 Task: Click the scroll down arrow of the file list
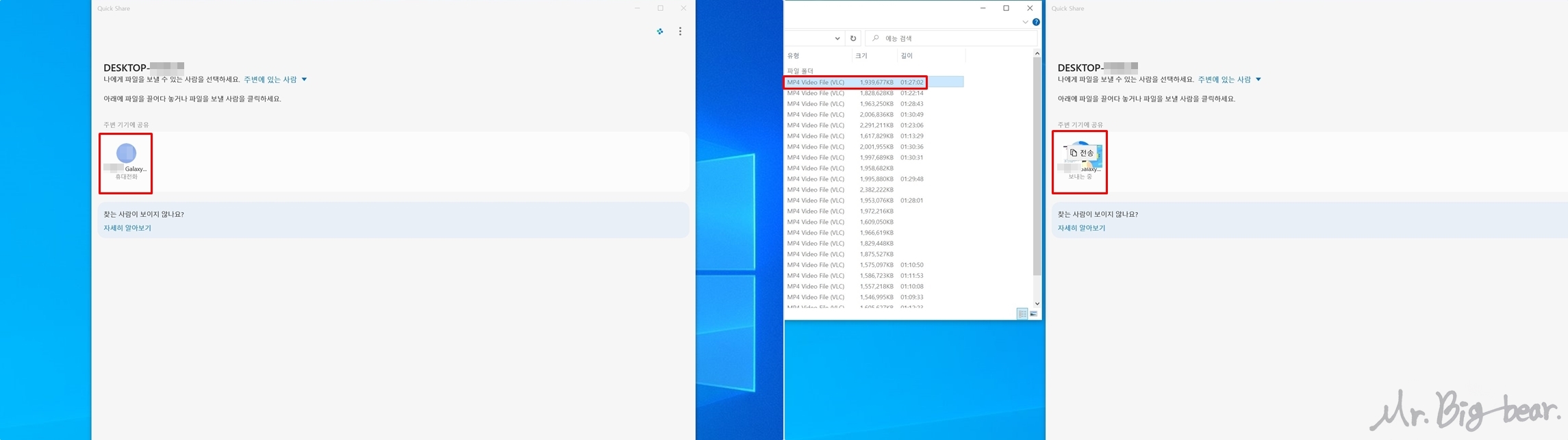pyautogui.click(x=1037, y=303)
